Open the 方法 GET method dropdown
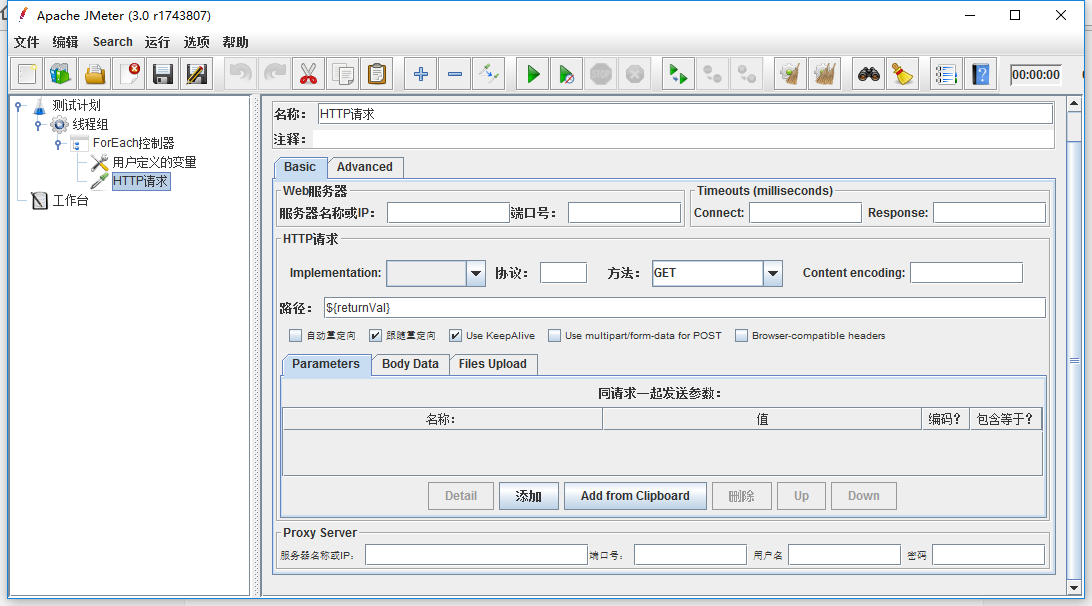This screenshot has width=1092, height=606. tap(772, 273)
